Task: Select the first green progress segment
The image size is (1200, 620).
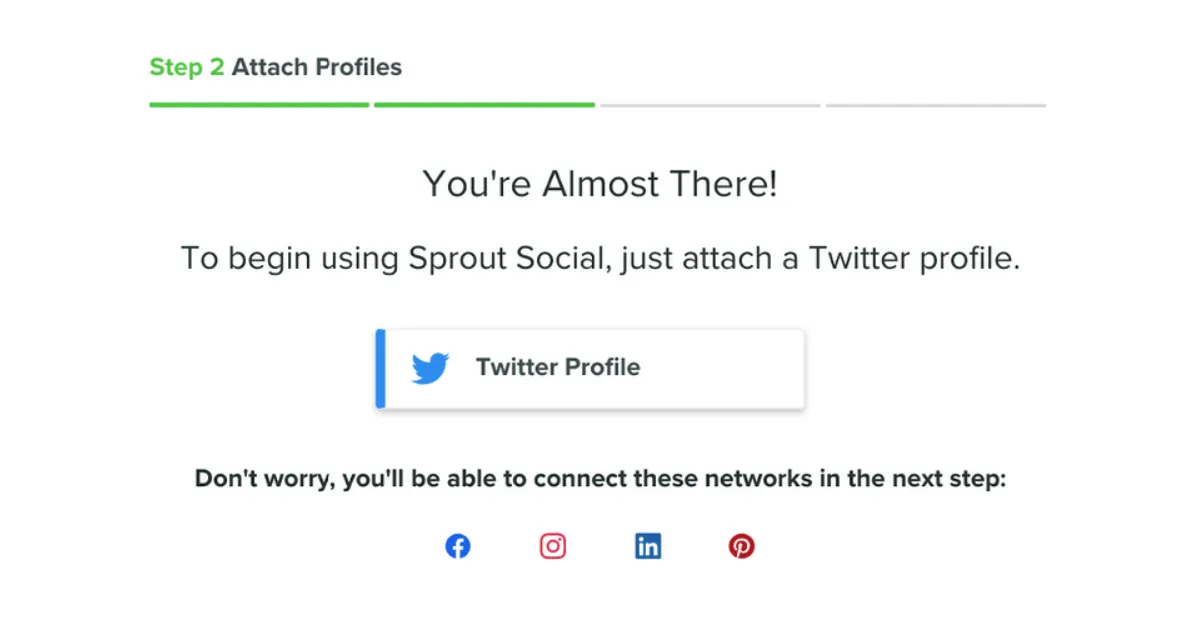Action: pyautogui.click(x=259, y=104)
